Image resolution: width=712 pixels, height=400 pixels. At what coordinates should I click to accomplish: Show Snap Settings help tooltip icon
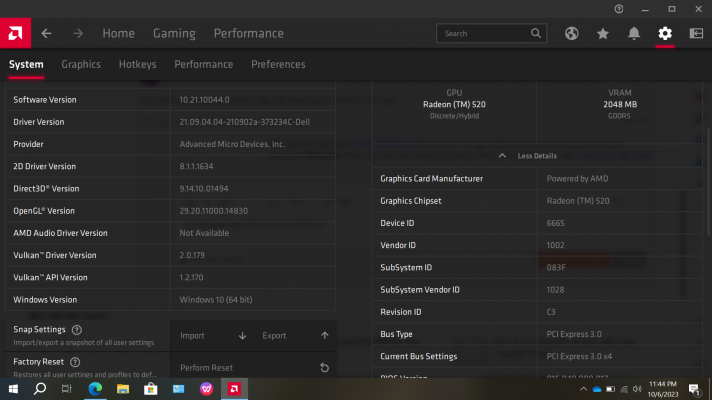77,330
